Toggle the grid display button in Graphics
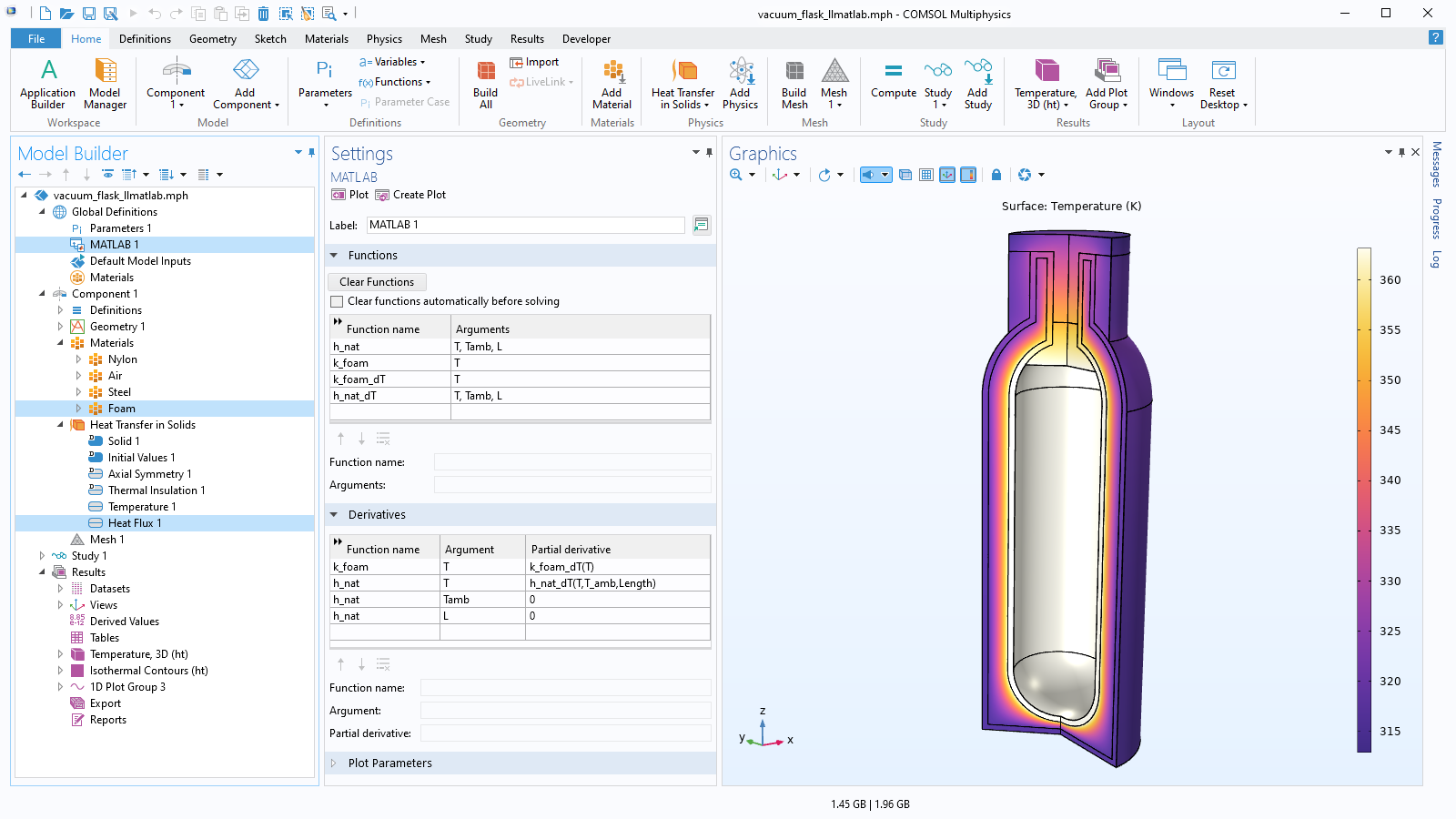Image resolution: width=1456 pixels, height=819 pixels. pos(926,175)
